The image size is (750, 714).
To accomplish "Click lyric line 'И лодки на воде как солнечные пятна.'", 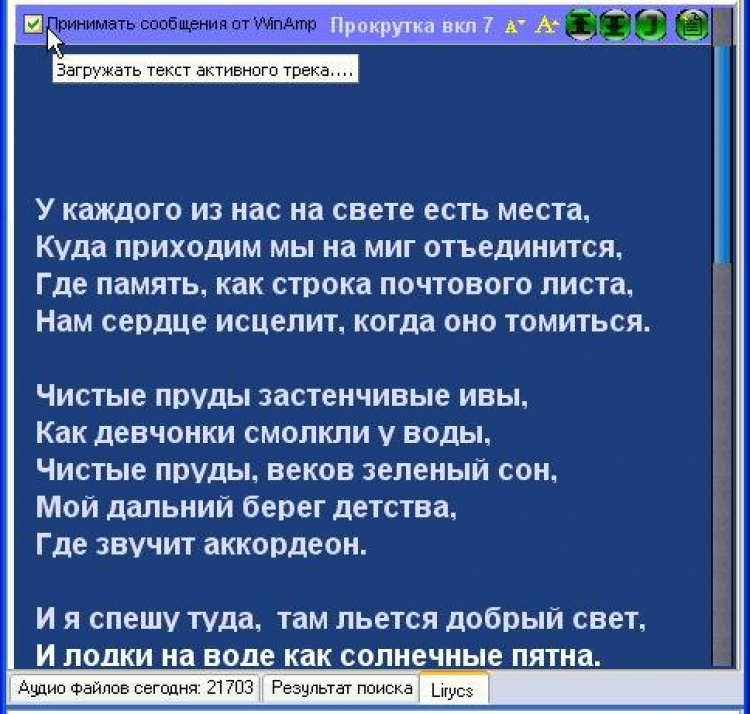I will [318, 656].
